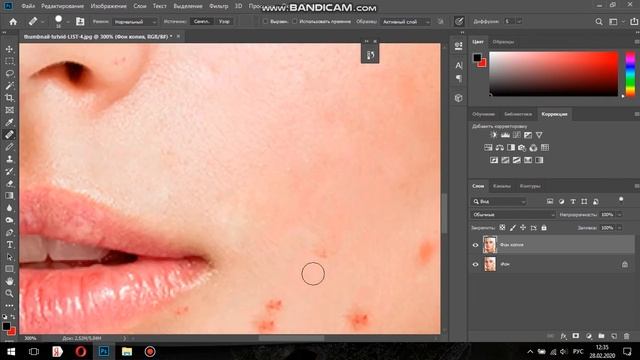
Task: Toggle lock transparent pixels
Action: [x=502, y=228]
